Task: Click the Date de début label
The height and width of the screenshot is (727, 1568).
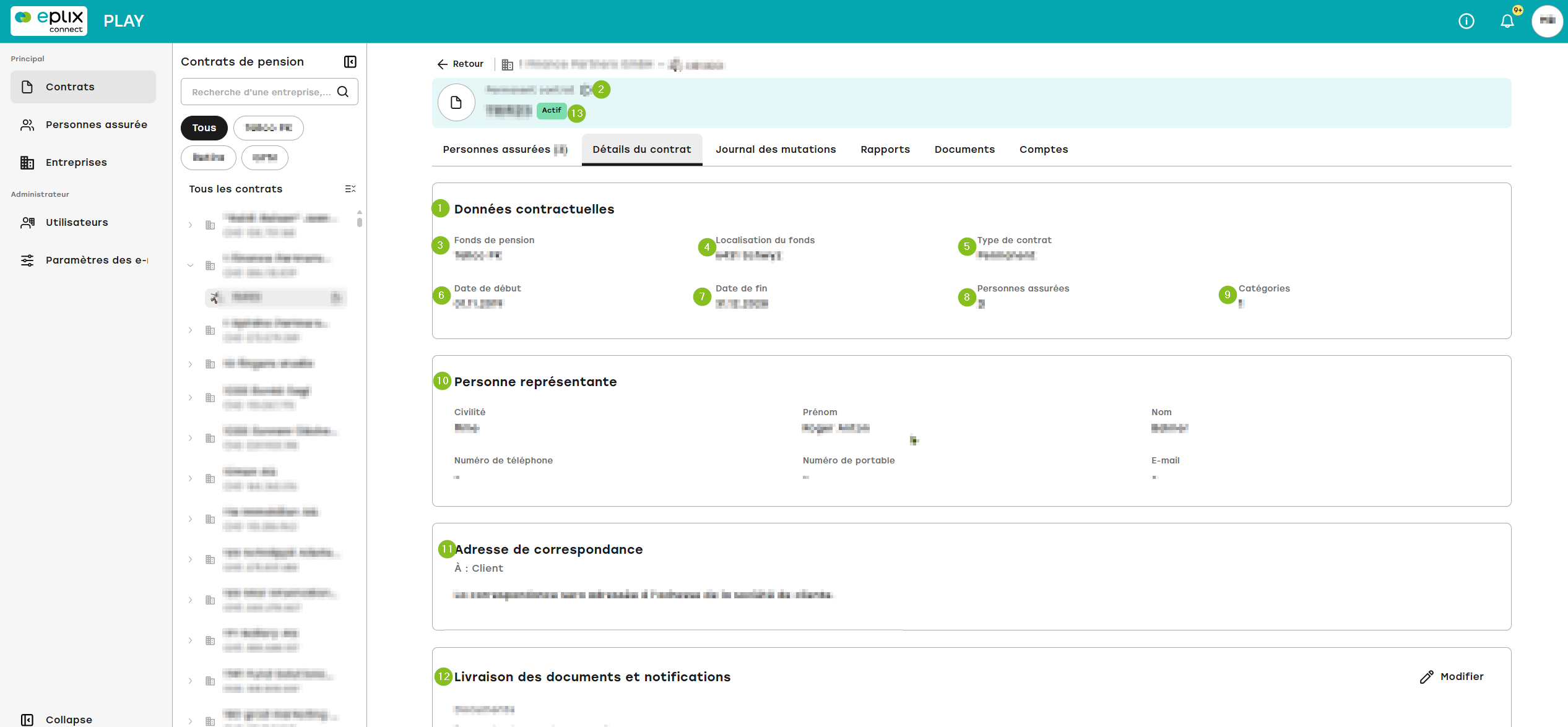Action: (487, 288)
